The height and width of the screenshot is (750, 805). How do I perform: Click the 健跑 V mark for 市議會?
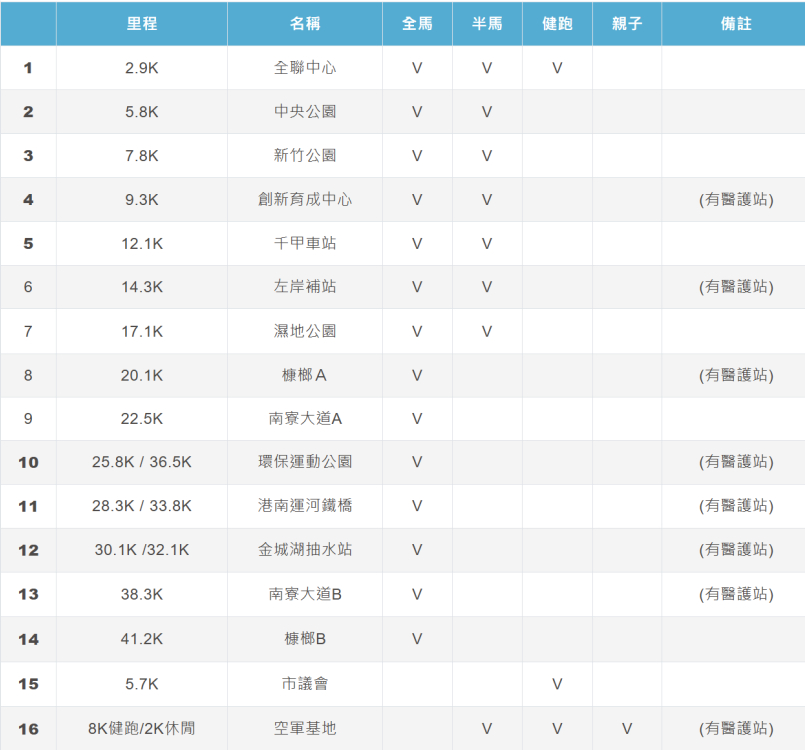click(x=557, y=685)
